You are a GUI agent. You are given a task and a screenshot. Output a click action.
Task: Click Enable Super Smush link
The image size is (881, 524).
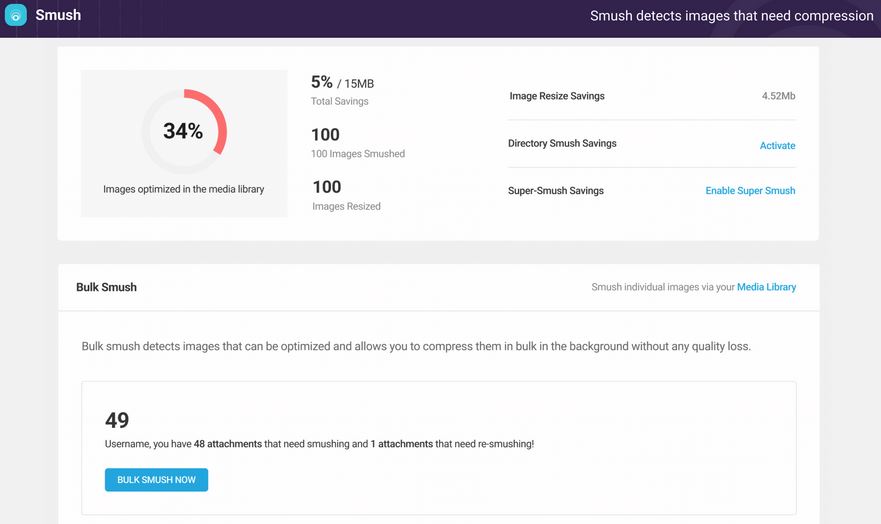point(750,190)
